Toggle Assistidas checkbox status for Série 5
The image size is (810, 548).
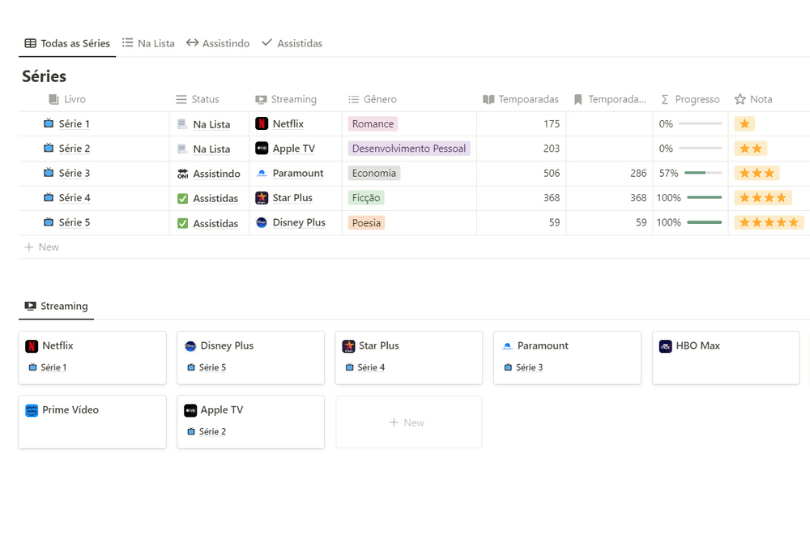(182, 223)
